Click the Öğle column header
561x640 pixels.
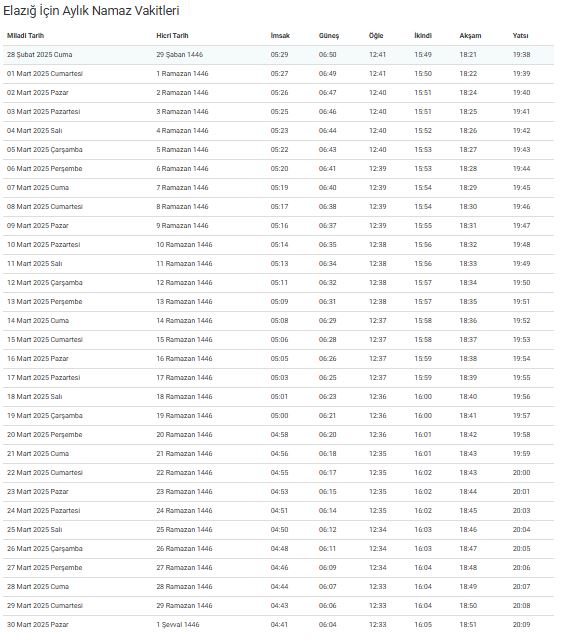click(x=376, y=36)
